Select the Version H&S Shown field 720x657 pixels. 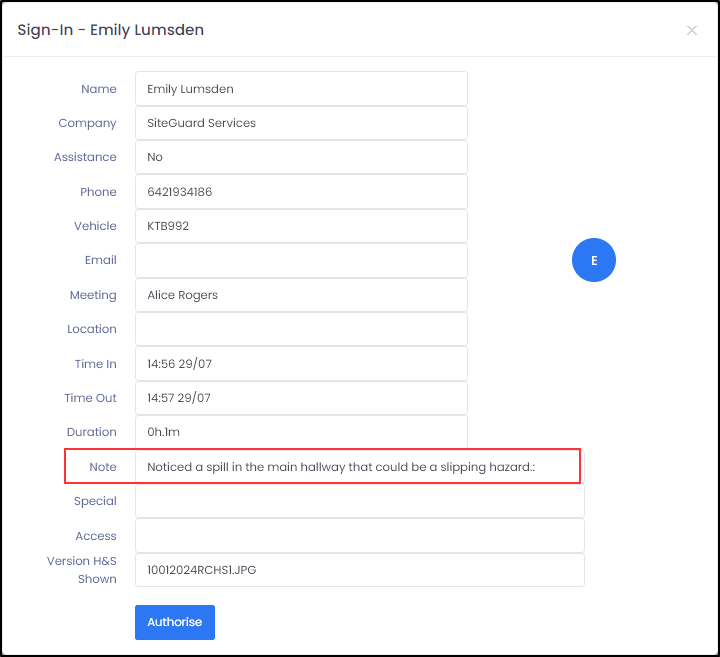(x=360, y=570)
